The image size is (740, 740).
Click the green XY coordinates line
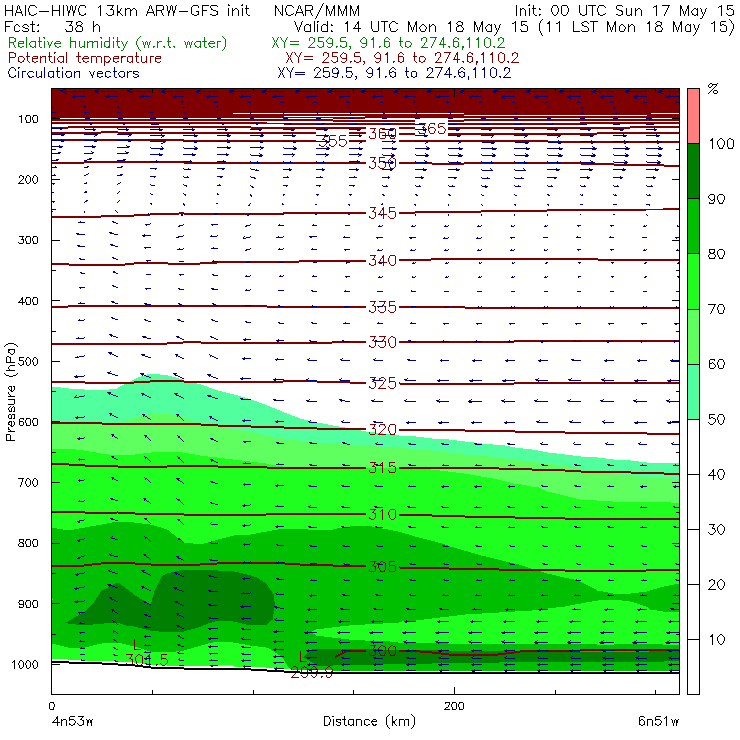click(388, 43)
